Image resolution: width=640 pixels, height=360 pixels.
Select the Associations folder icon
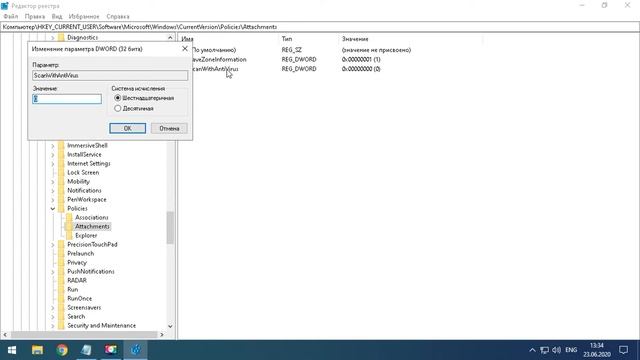(x=69, y=218)
